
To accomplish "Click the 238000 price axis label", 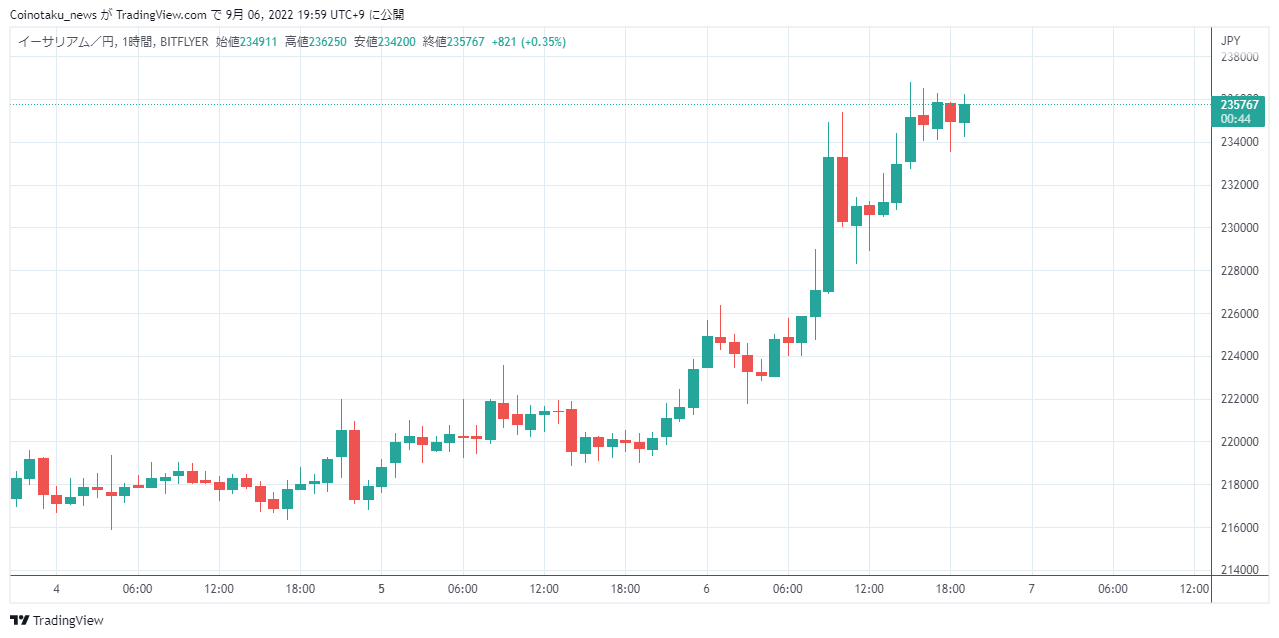I will coord(1239,57).
